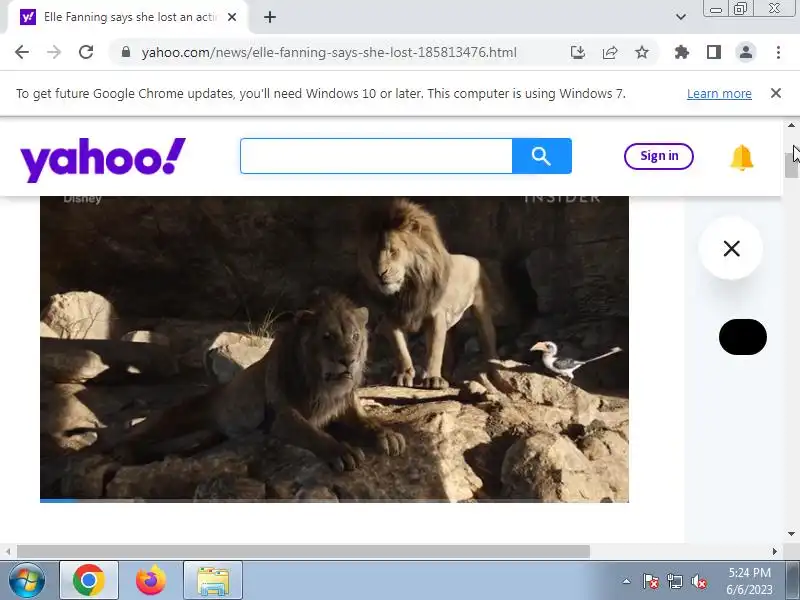Click the Chrome taskbar icon
Screen dimensions: 800x600
tap(89, 581)
